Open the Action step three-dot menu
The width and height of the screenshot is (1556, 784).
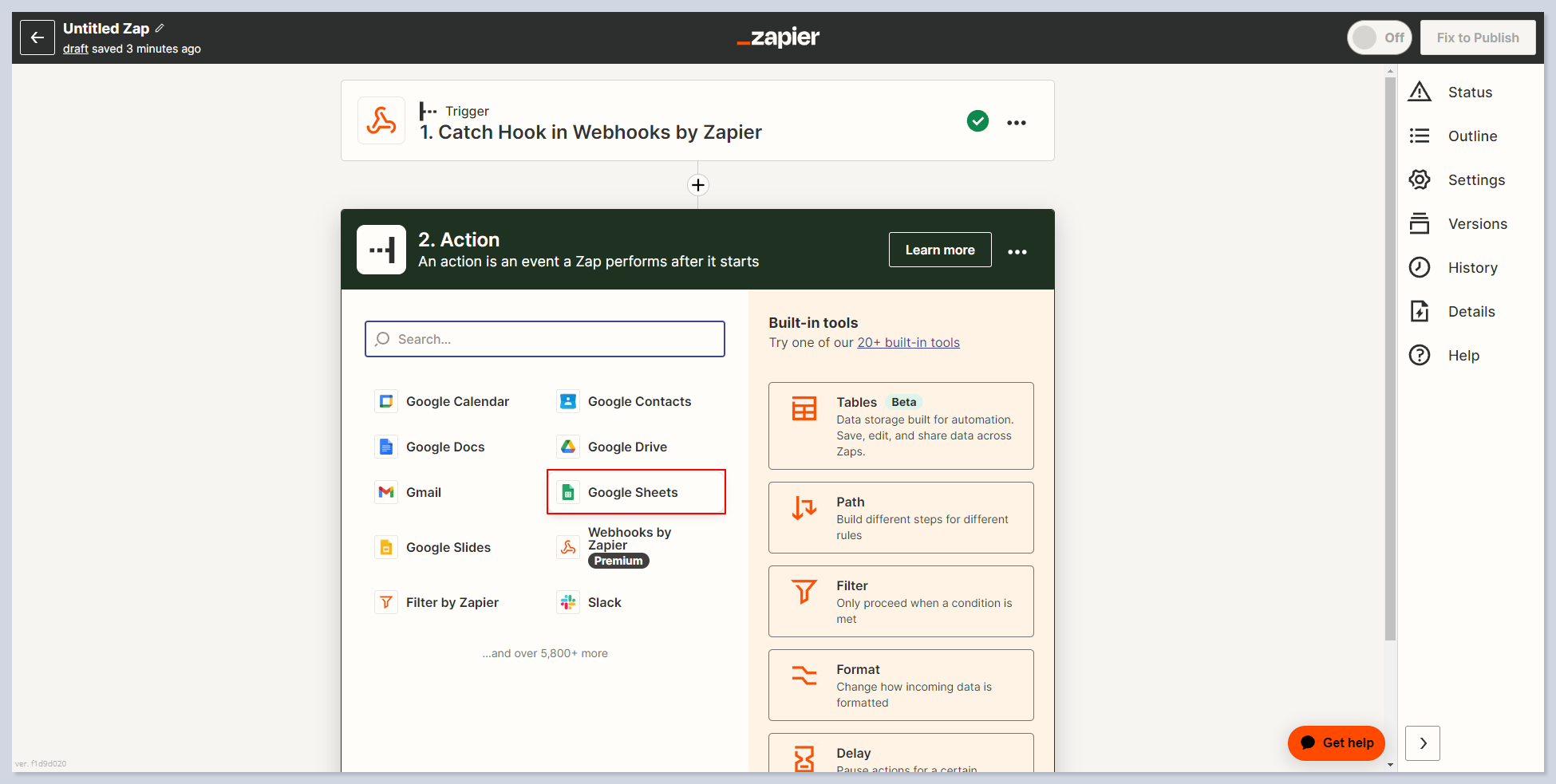tap(1017, 252)
